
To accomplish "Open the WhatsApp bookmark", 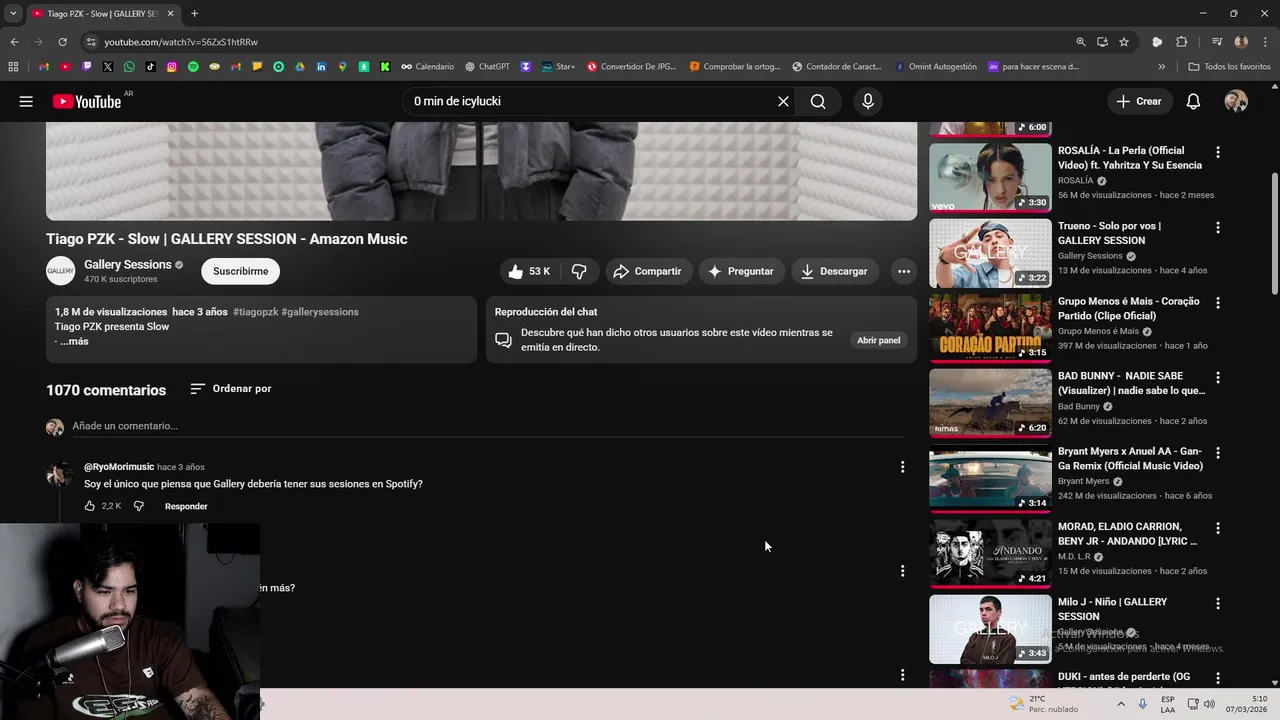I will click(x=129, y=67).
